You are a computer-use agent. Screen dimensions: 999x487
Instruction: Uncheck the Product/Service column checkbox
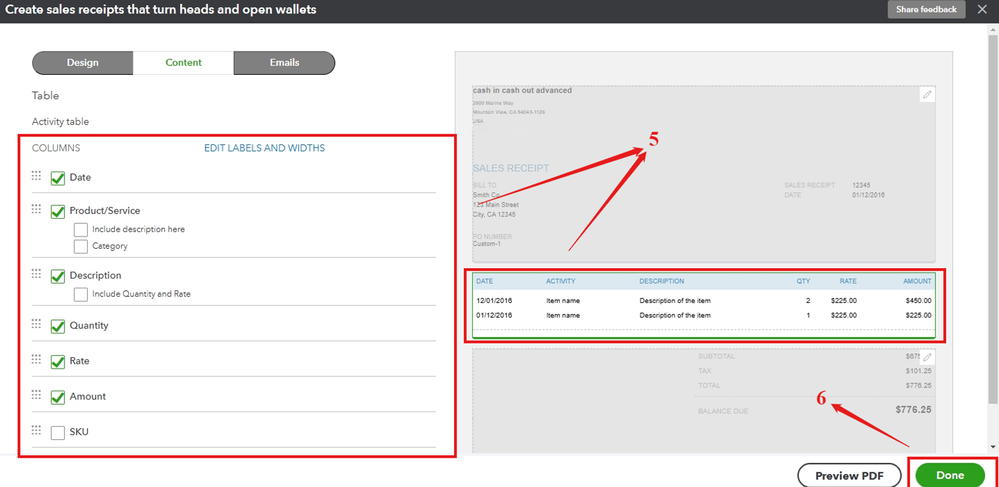pyautogui.click(x=58, y=211)
